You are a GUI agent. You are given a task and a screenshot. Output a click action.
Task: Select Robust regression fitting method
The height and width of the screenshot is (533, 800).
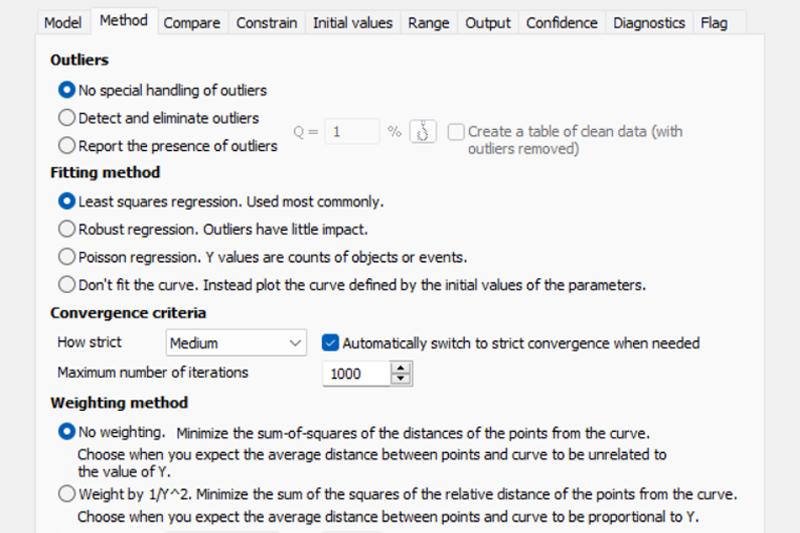click(x=67, y=228)
